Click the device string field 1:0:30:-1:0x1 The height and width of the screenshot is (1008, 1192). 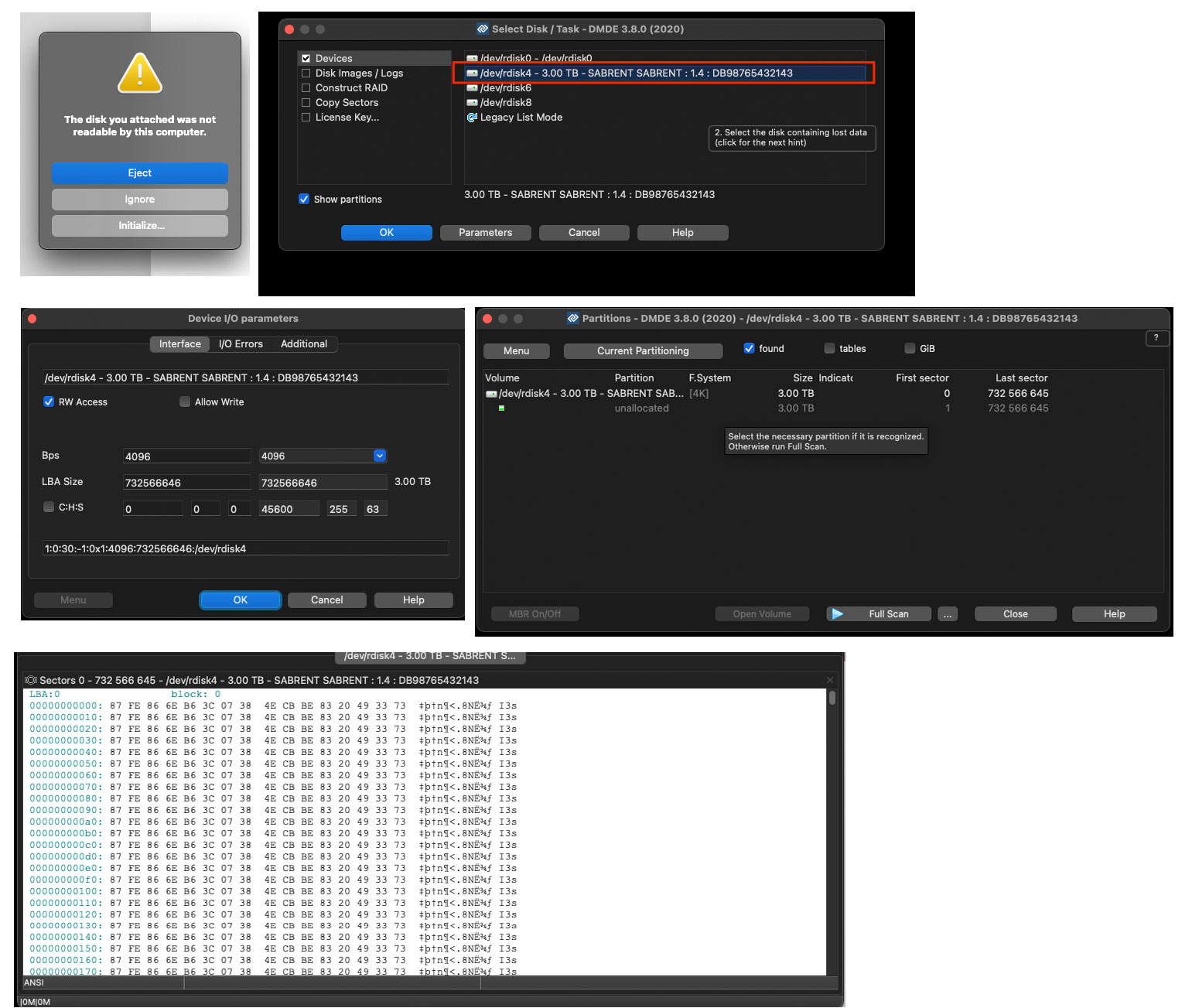246,548
